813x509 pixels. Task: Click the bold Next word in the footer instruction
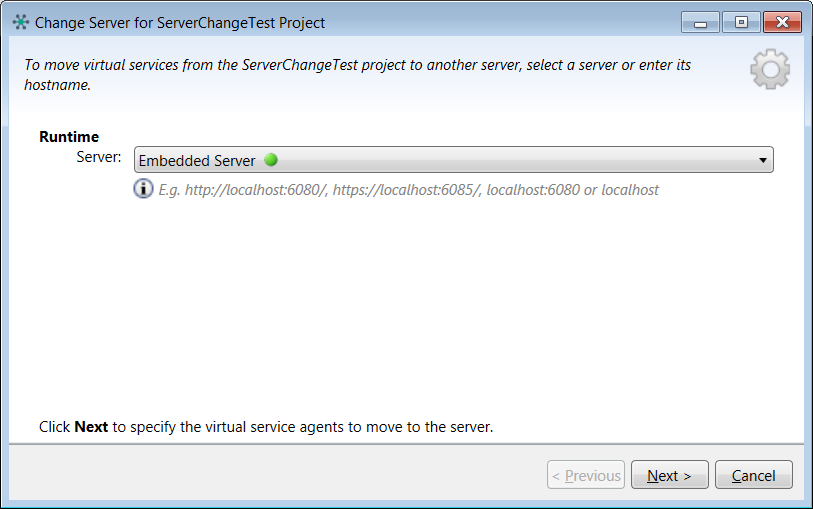[91, 427]
